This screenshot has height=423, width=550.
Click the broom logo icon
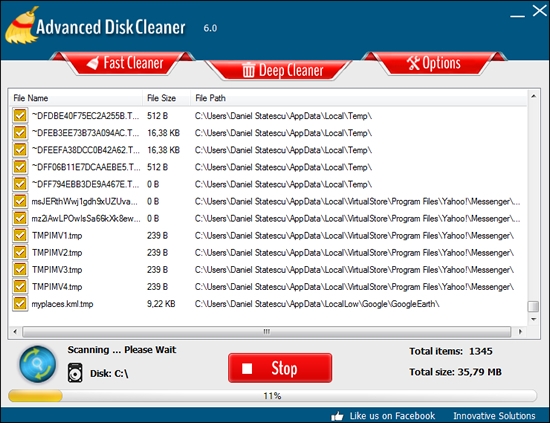21,25
